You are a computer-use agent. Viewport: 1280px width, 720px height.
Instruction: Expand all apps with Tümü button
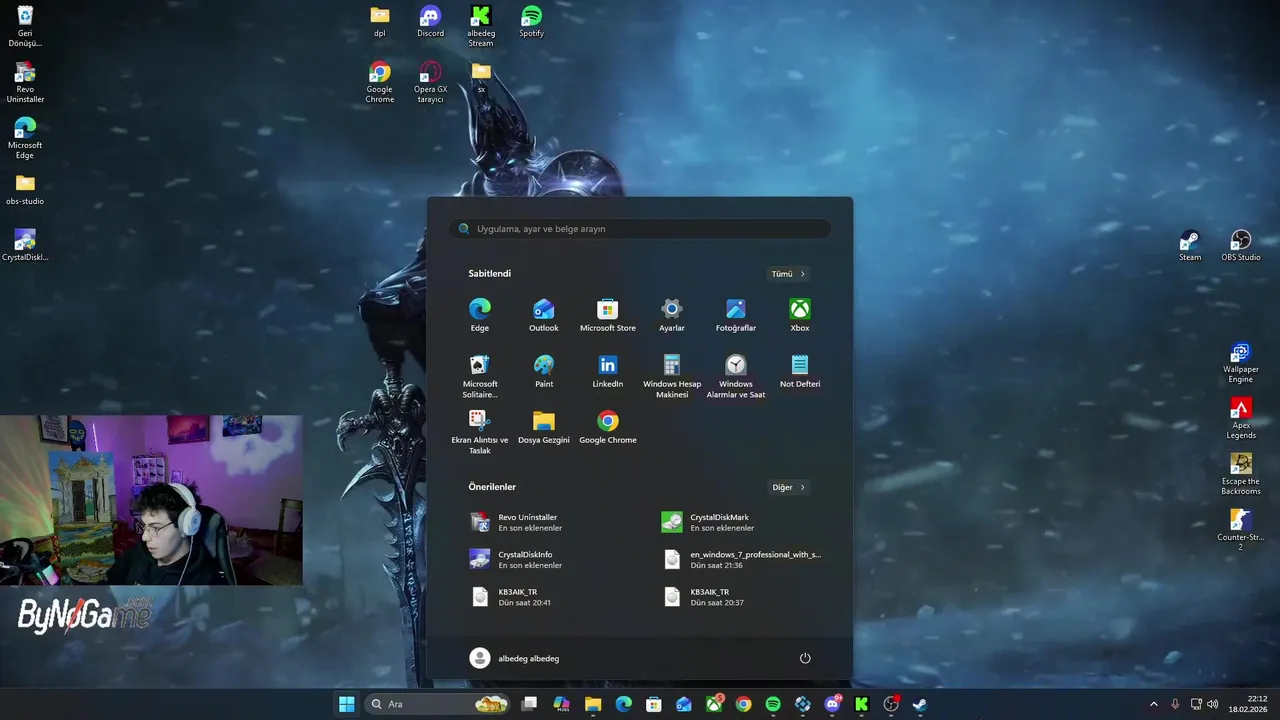point(788,274)
